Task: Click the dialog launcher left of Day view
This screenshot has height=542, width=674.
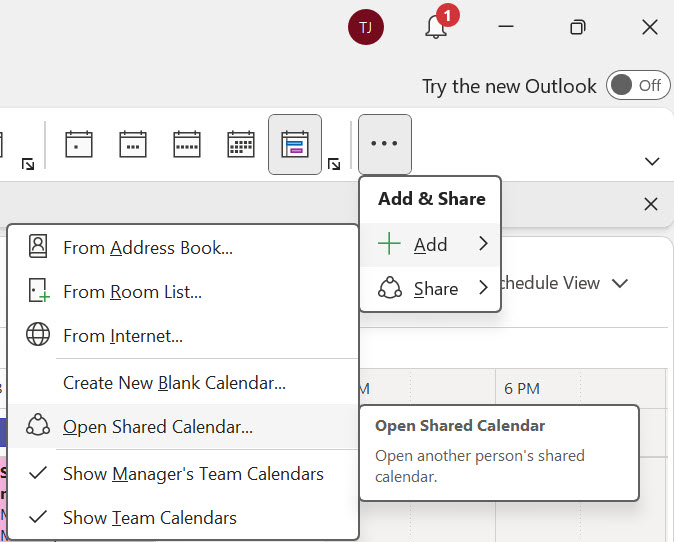Action: point(28,164)
